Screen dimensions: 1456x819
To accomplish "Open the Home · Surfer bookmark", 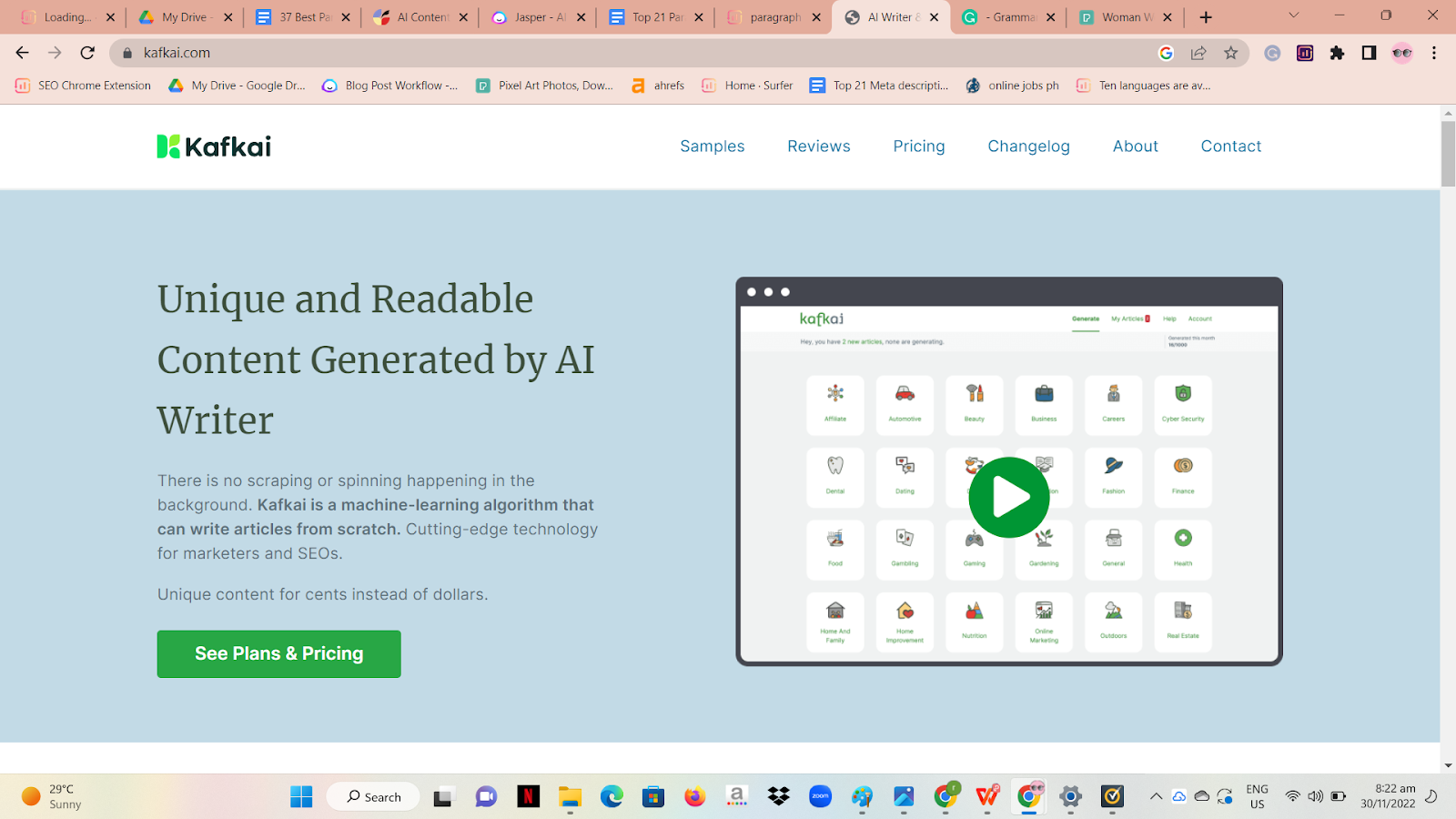I will (747, 86).
